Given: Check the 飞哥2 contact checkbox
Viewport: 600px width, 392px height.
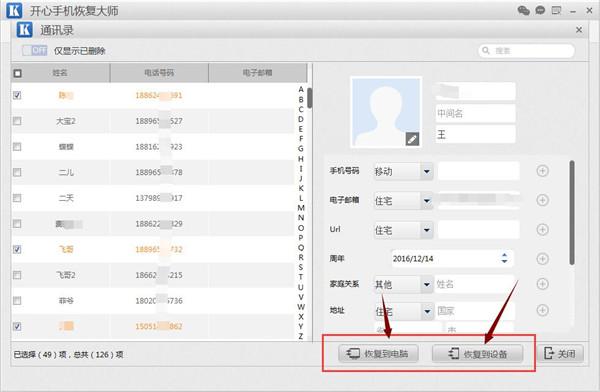Looking at the screenshot, I should click(x=17, y=275).
